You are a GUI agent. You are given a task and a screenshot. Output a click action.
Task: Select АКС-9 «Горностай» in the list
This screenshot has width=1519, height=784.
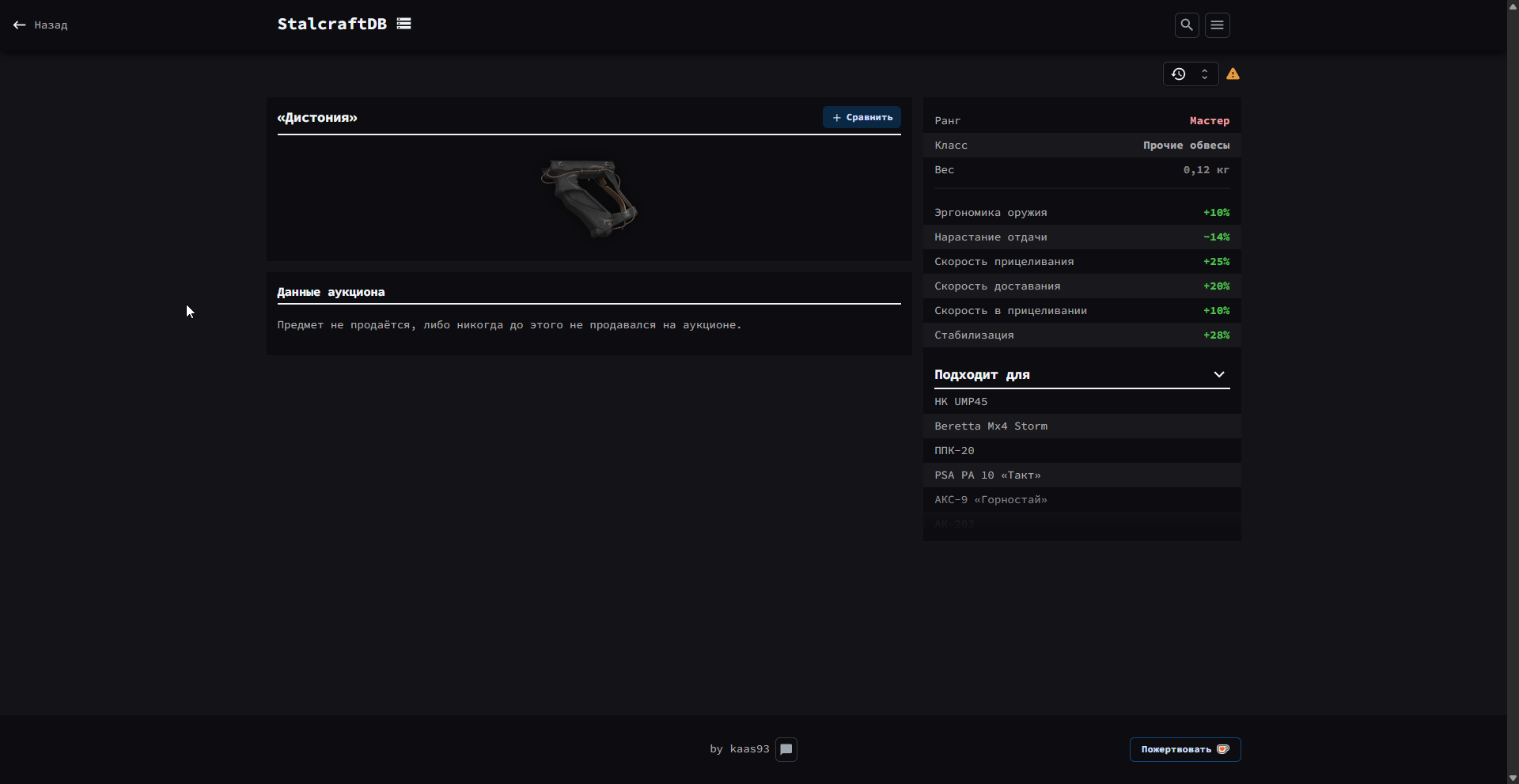click(x=991, y=500)
